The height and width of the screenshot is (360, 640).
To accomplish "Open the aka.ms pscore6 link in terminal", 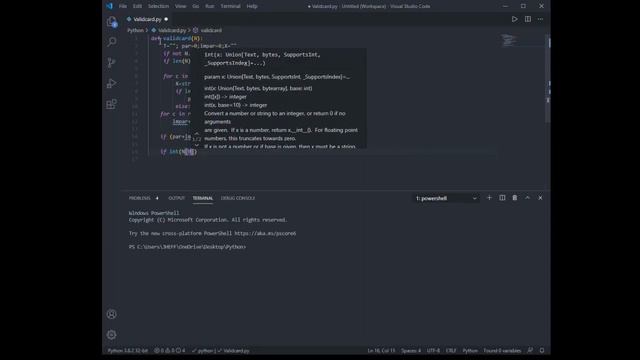I will click(x=265, y=233).
